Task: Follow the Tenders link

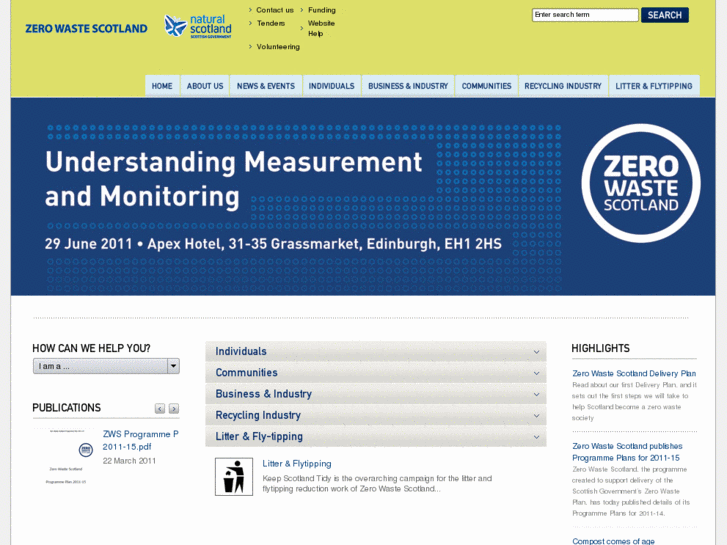Action: pyautogui.click(x=271, y=23)
